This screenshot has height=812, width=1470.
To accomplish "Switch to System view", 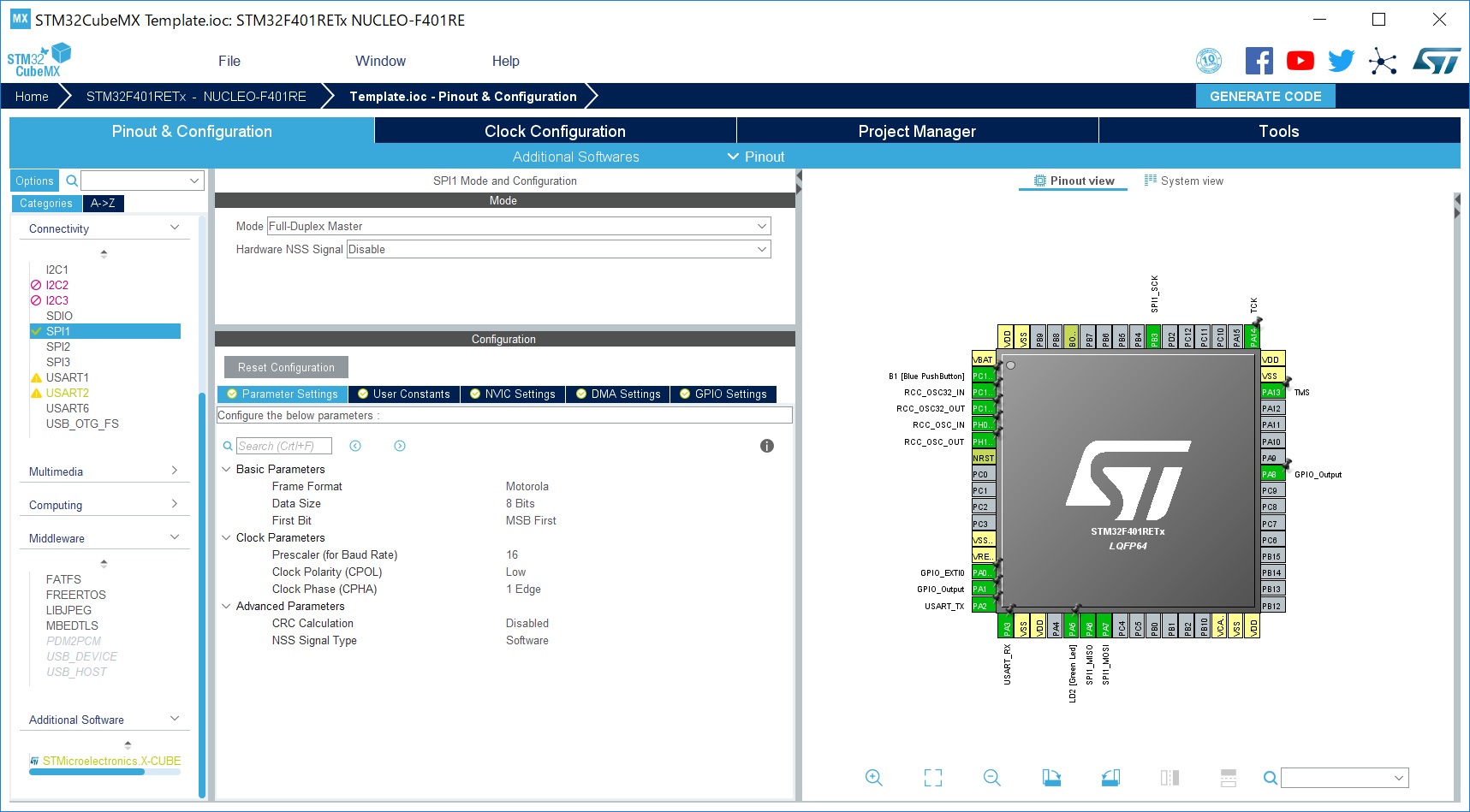I will point(1184,181).
